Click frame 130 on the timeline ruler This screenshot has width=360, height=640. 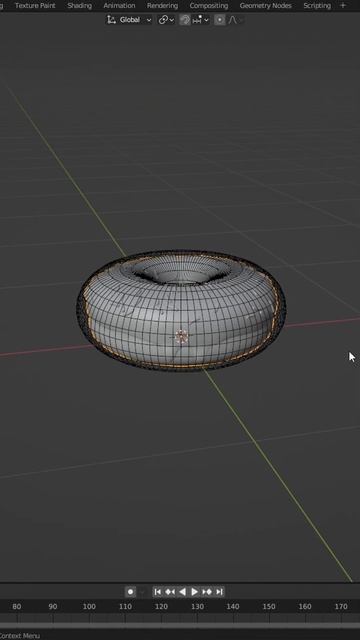pos(197,607)
